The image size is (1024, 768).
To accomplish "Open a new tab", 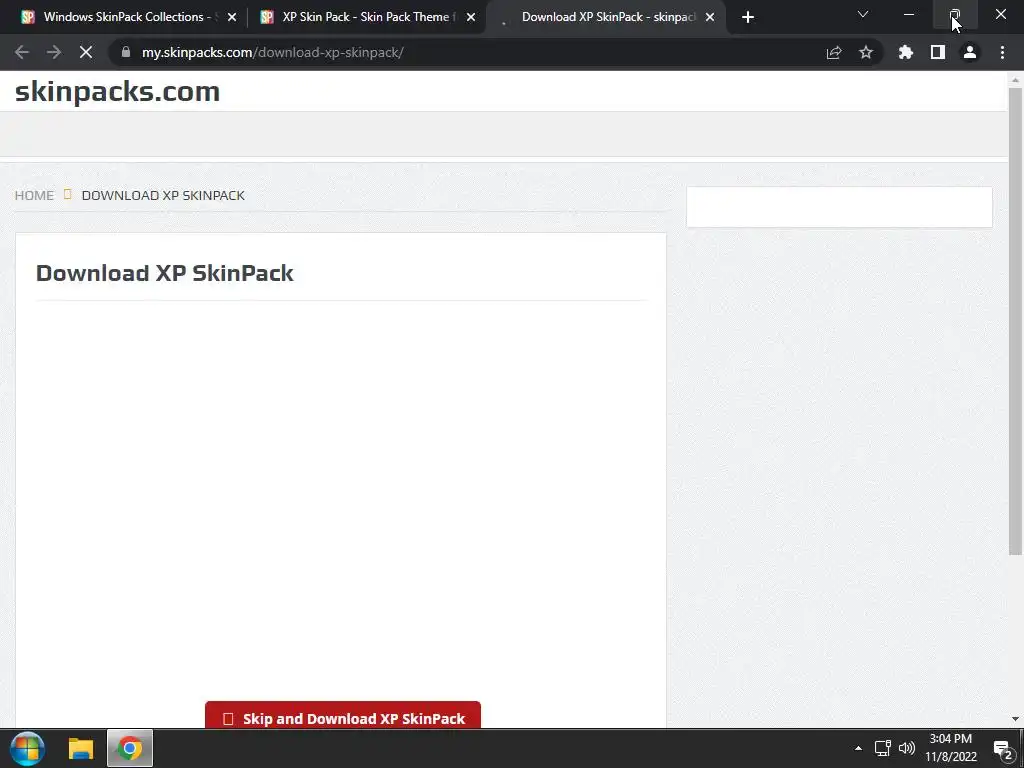I will pyautogui.click(x=748, y=17).
